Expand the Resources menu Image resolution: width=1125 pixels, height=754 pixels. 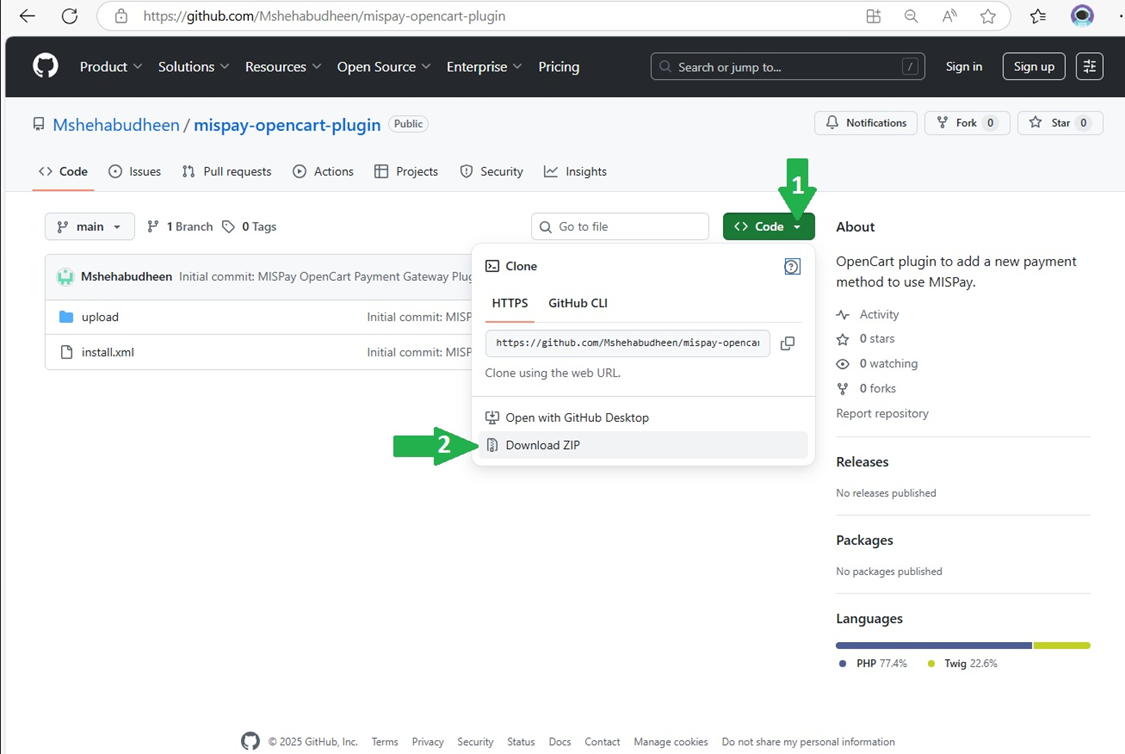(283, 67)
